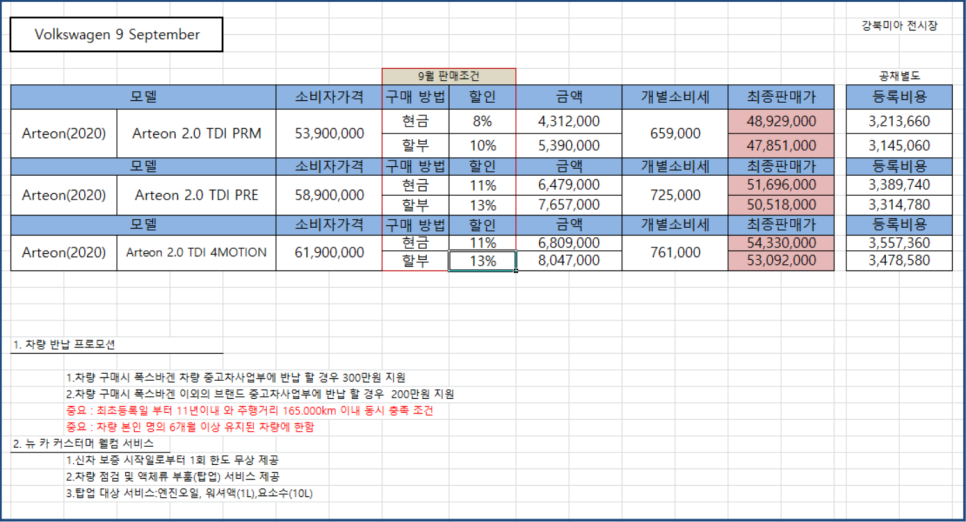Click the amount cell 6,479,000
This screenshot has height=522, width=966.
click(x=569, y=185)
